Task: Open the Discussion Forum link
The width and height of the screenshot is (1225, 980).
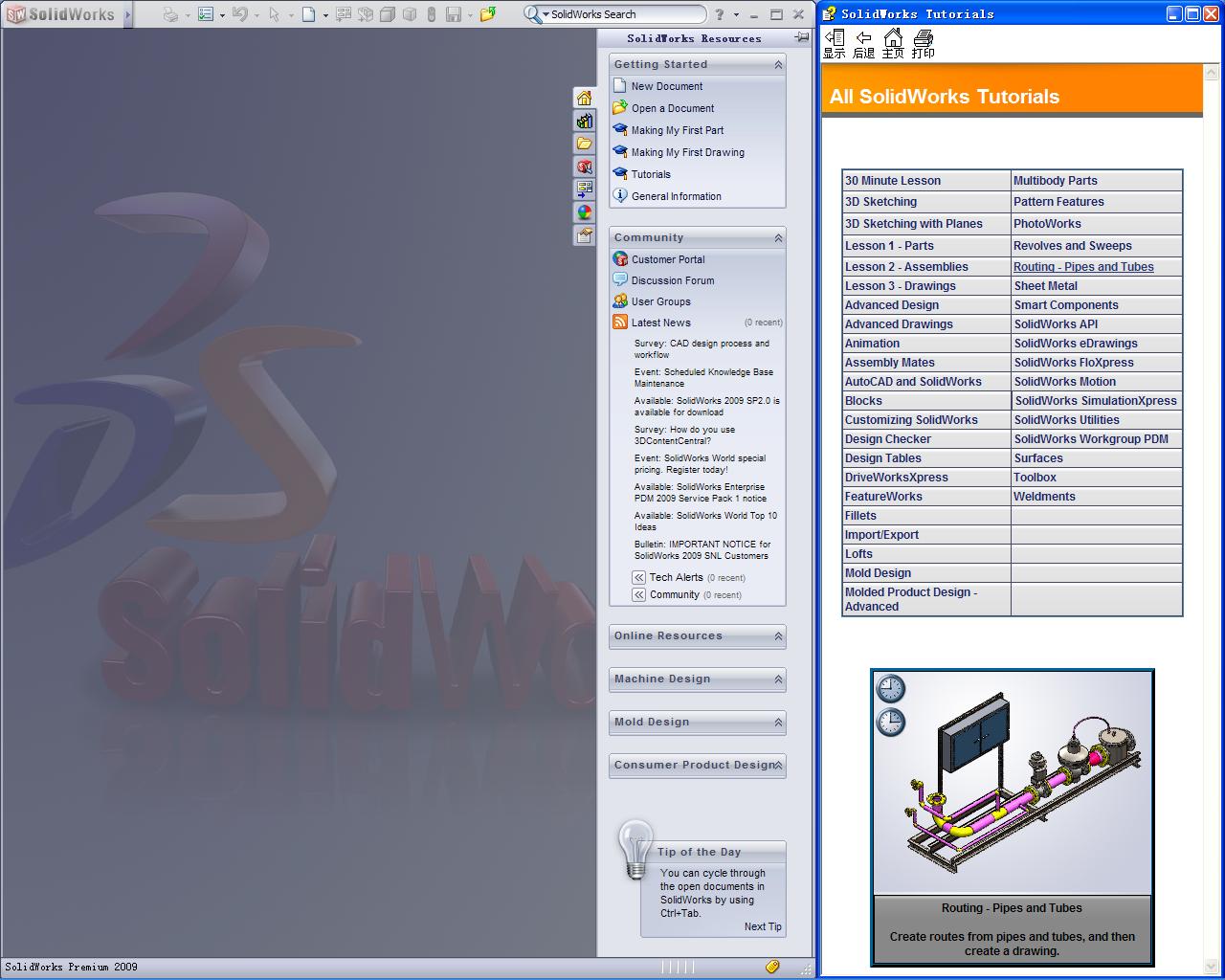Action: [x=673, y=280]
